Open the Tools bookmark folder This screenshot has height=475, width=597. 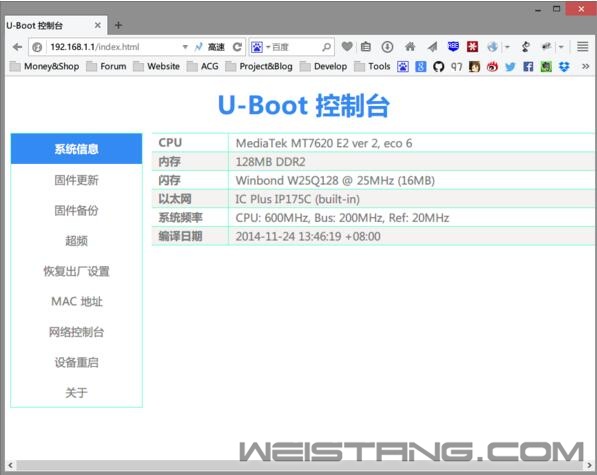tap(372, 67)
